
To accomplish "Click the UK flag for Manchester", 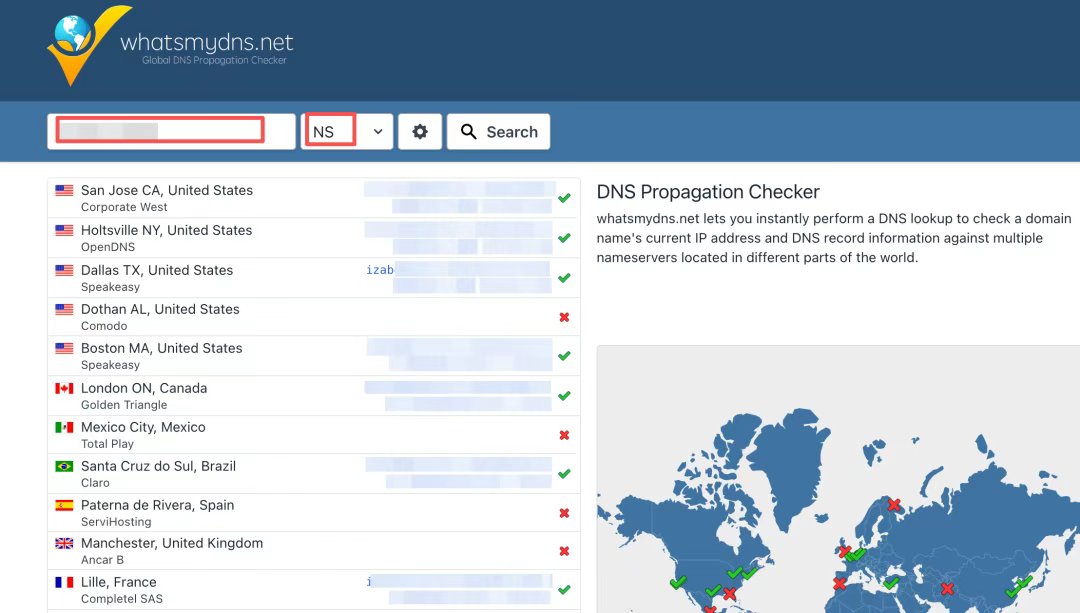I will (x=64, y=544).
